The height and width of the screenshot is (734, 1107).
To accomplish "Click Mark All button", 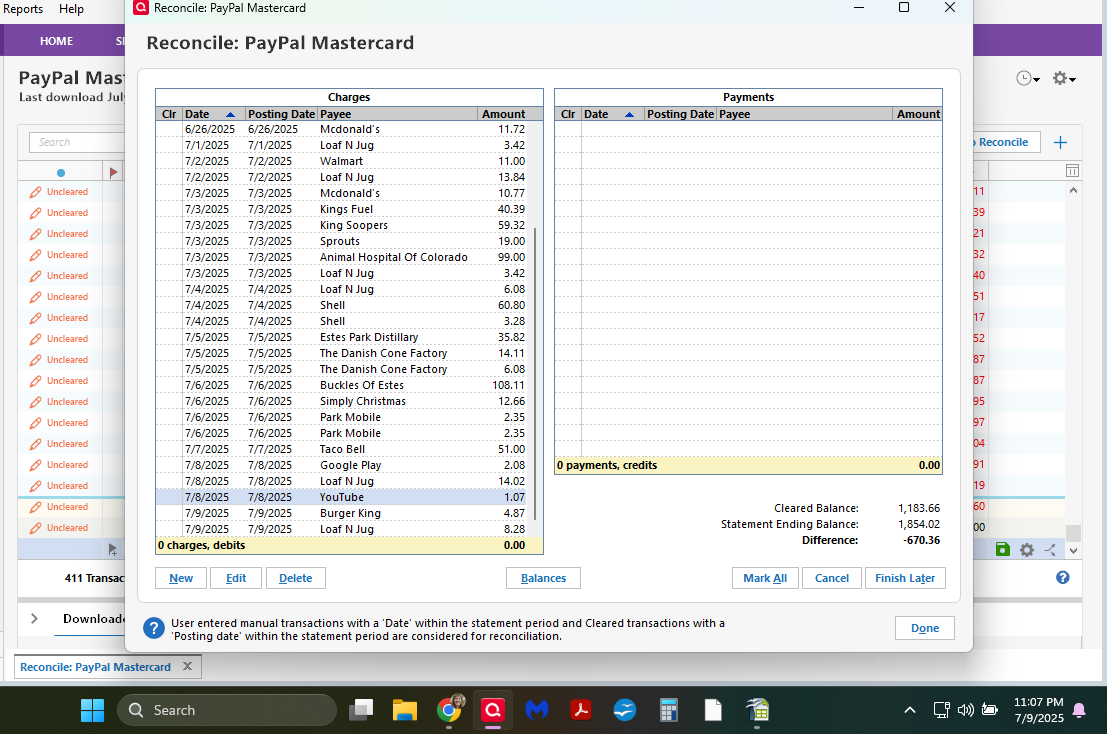I will (x=765, y=578).
